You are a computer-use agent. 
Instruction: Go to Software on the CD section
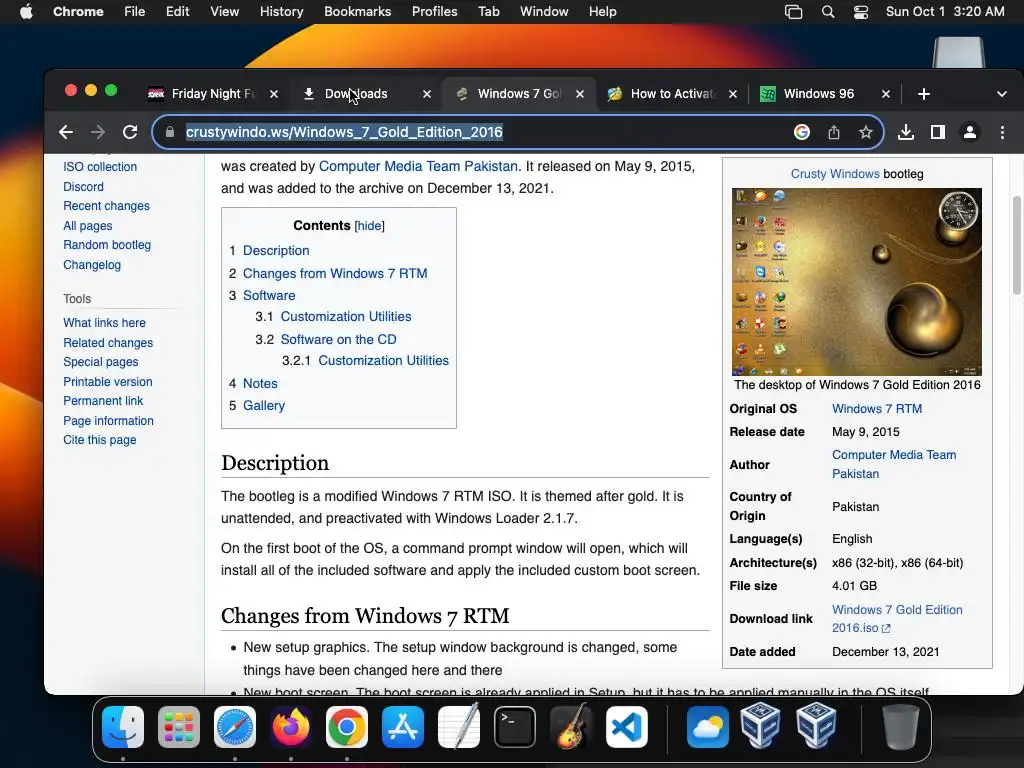[x=338, y=340]
